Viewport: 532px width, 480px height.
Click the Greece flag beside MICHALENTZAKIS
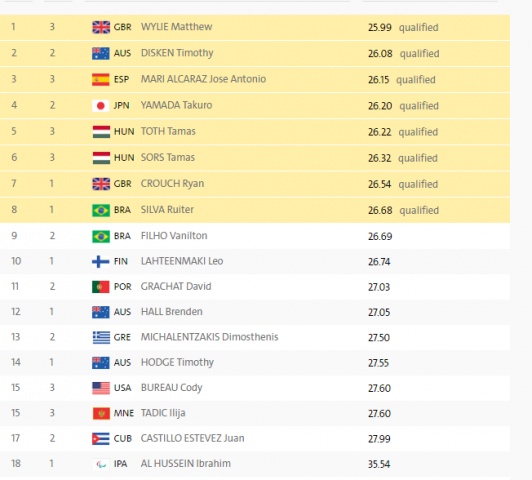[x=101, y=337]
